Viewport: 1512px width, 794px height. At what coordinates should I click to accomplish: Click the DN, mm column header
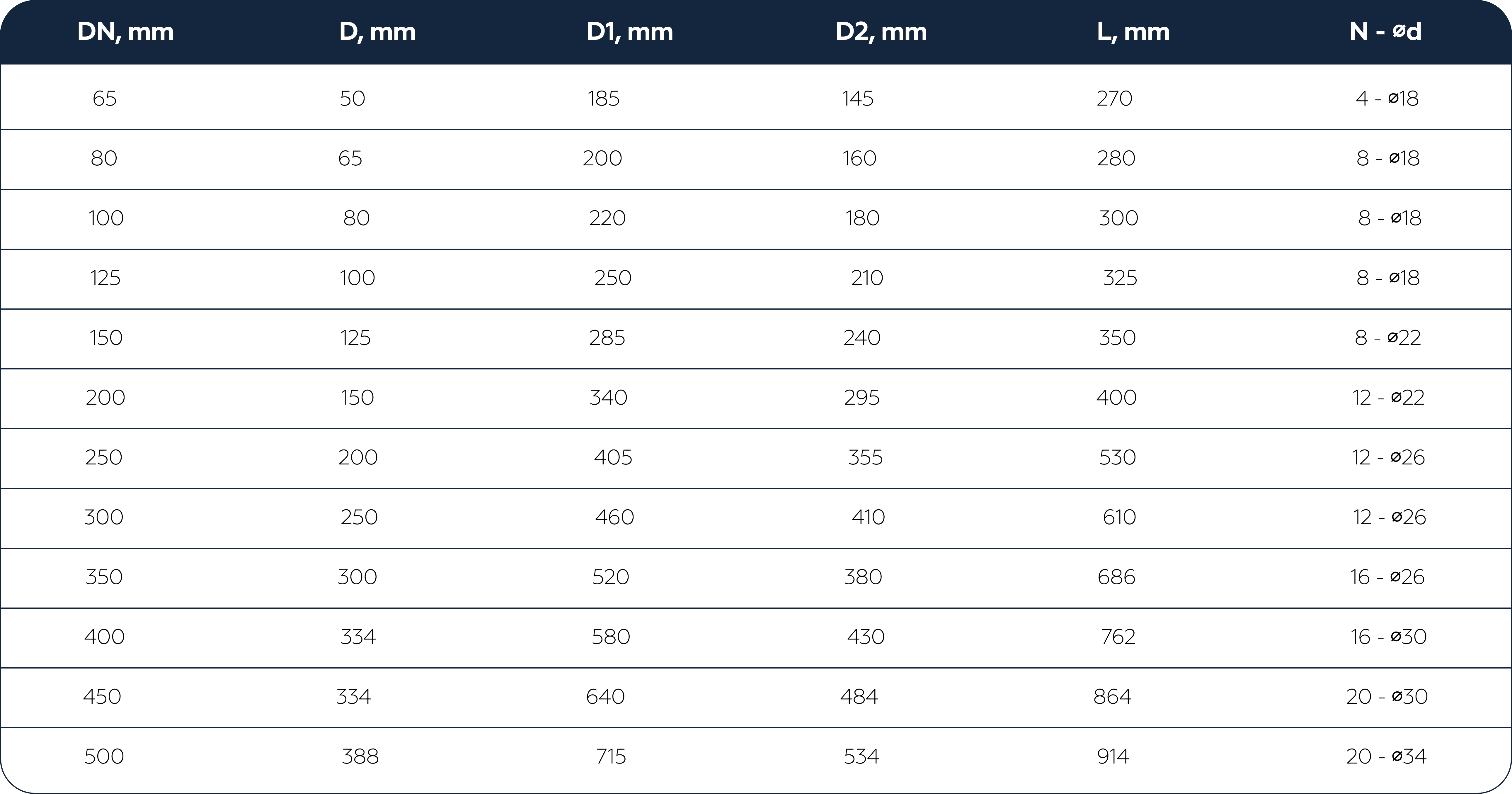[125, 32]
